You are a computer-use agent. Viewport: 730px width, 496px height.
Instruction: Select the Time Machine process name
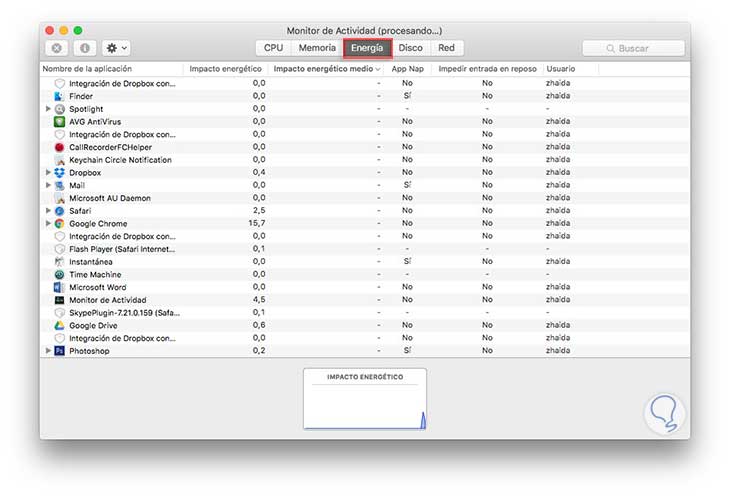95,274
